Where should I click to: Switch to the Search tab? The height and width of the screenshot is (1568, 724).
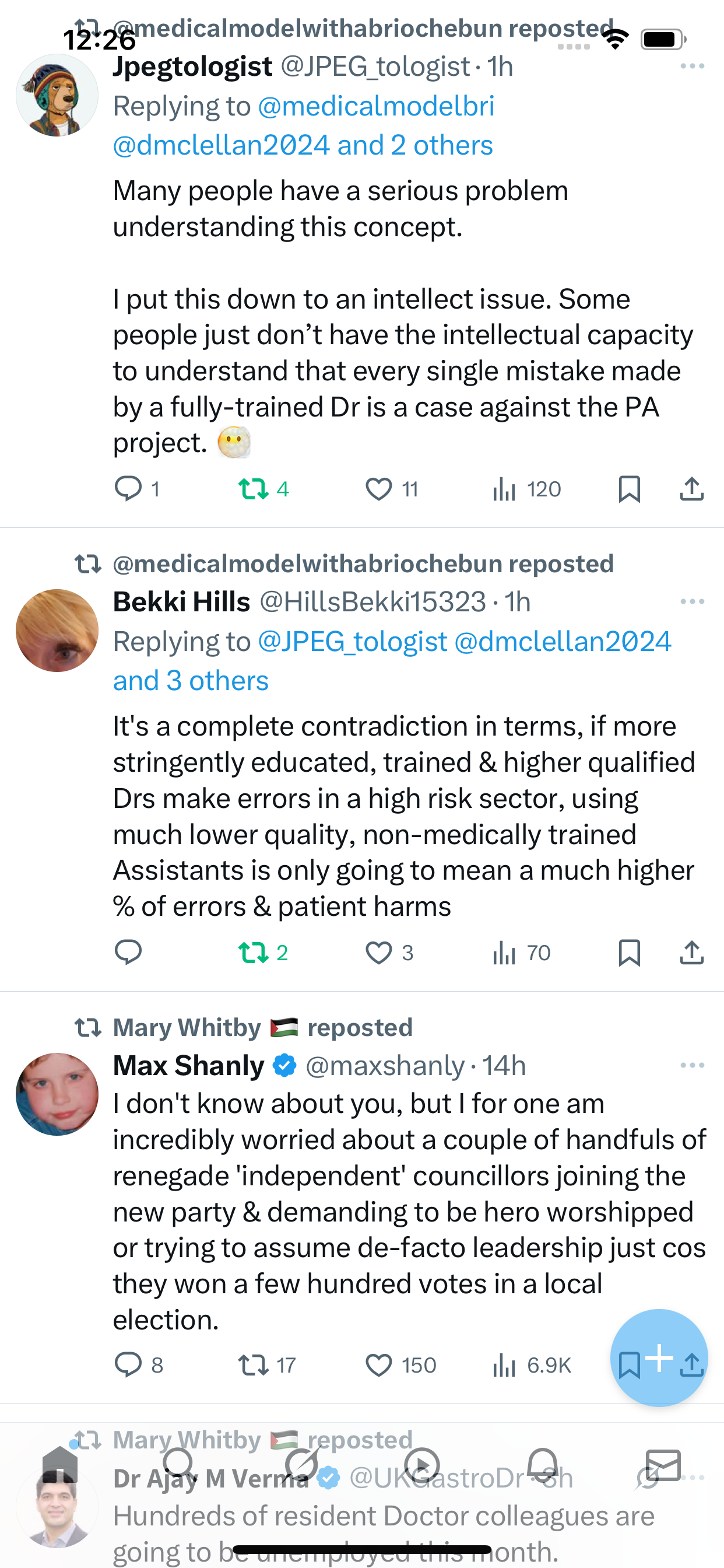(179, 1465)
